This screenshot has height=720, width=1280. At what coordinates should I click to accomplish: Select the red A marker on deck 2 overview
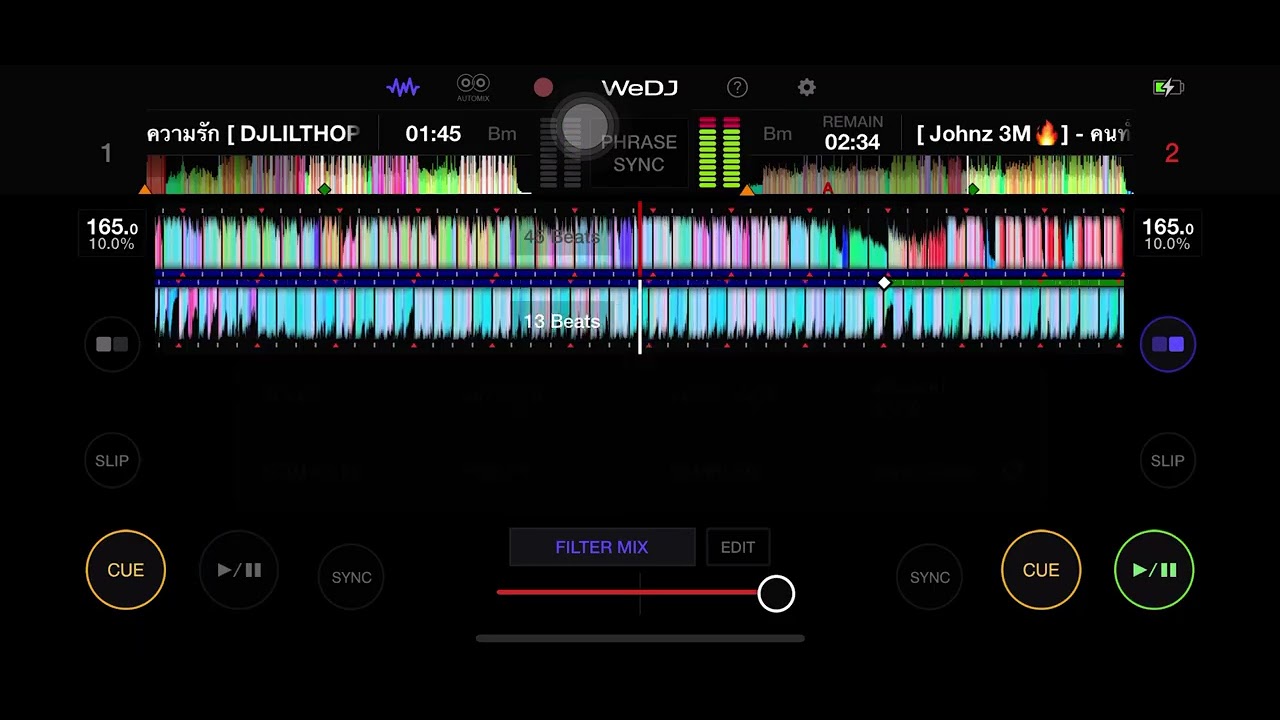point(827,188)
